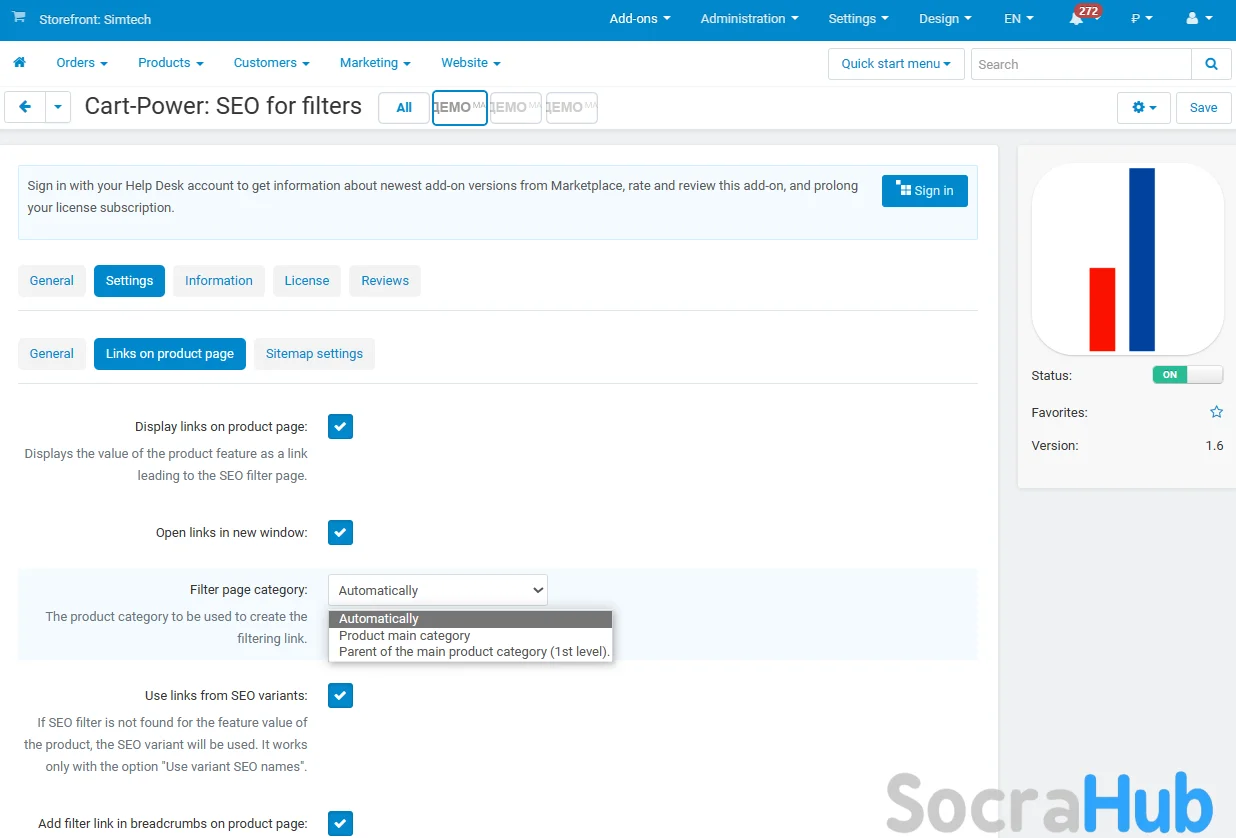The height and width of the screenshot is (838, 1236).
Task: Click the Home icon in navigation bar
Action: click(x=19, y=63)
